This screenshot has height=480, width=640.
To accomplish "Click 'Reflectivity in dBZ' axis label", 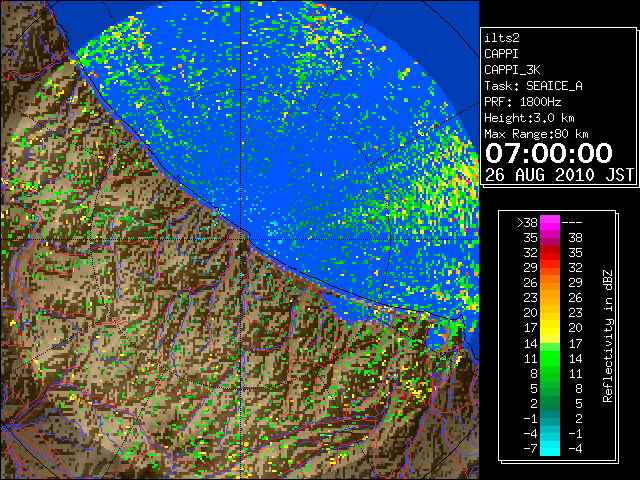I will click(x=608, y=336).
